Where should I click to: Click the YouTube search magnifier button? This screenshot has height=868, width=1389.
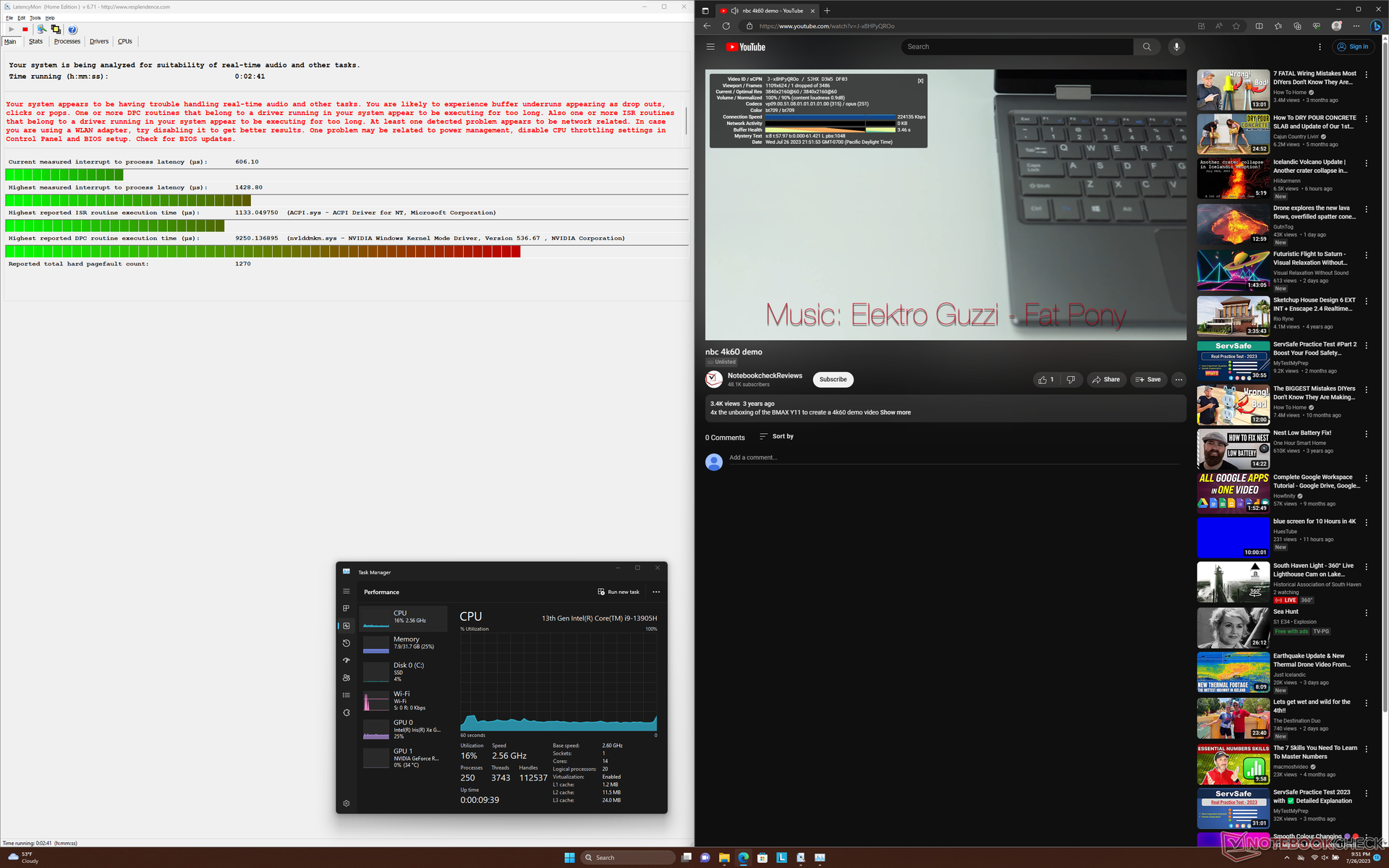(x=1147, y=47)
